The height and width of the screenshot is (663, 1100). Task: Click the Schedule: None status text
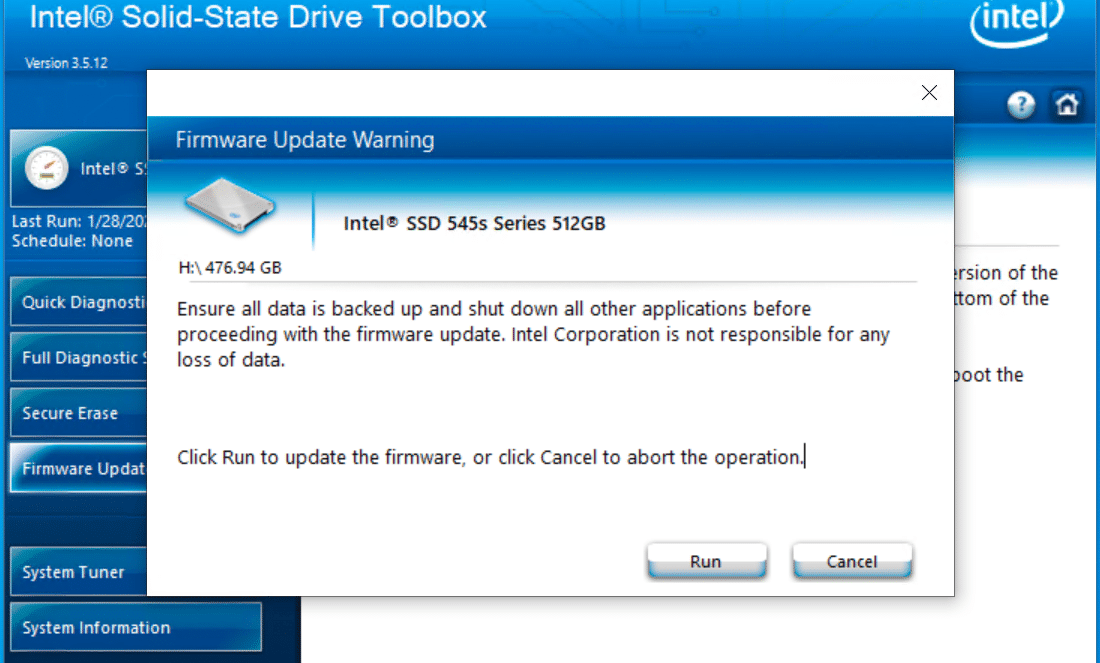tap(72, 241)
